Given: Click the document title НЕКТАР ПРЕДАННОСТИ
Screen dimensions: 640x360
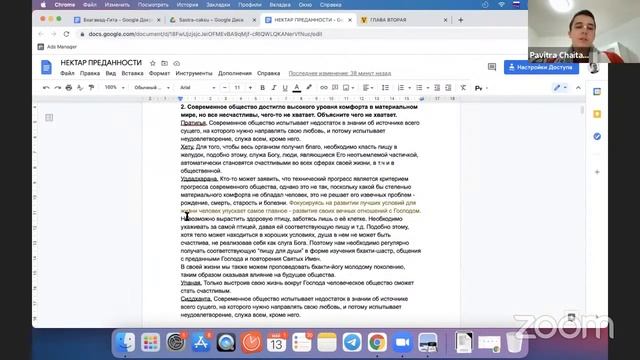Looking at the screenshot, I should click(x=101, y=63).
